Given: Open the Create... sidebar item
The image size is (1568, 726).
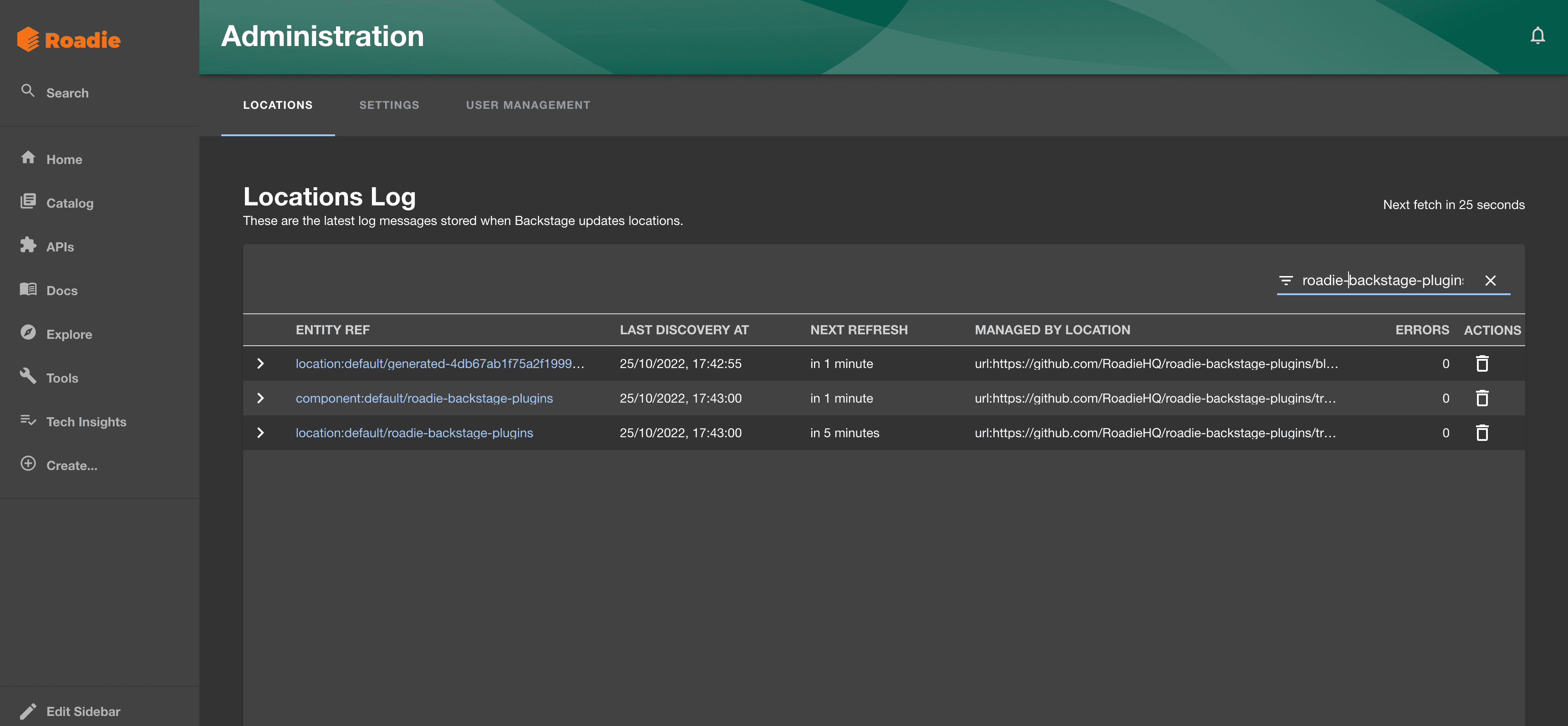Looking at the screenshot, I should [72, 465].
